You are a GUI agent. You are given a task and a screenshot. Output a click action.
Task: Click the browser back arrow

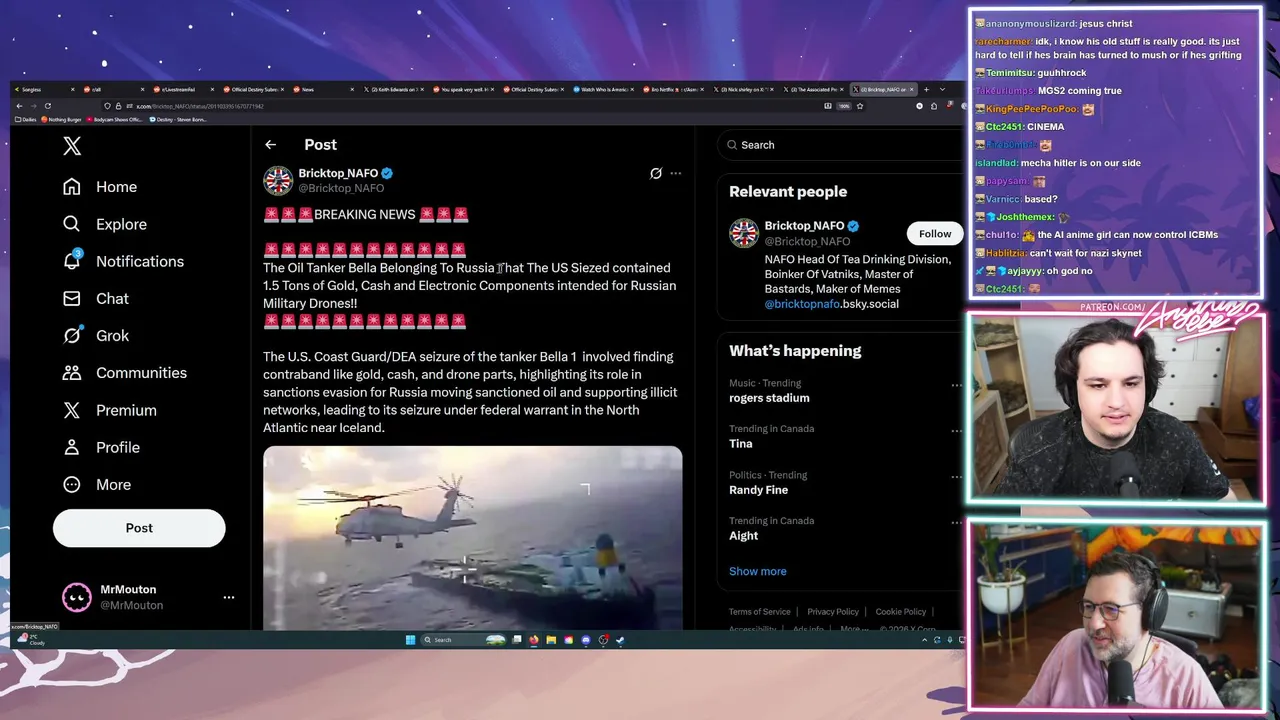pos(19,106)
